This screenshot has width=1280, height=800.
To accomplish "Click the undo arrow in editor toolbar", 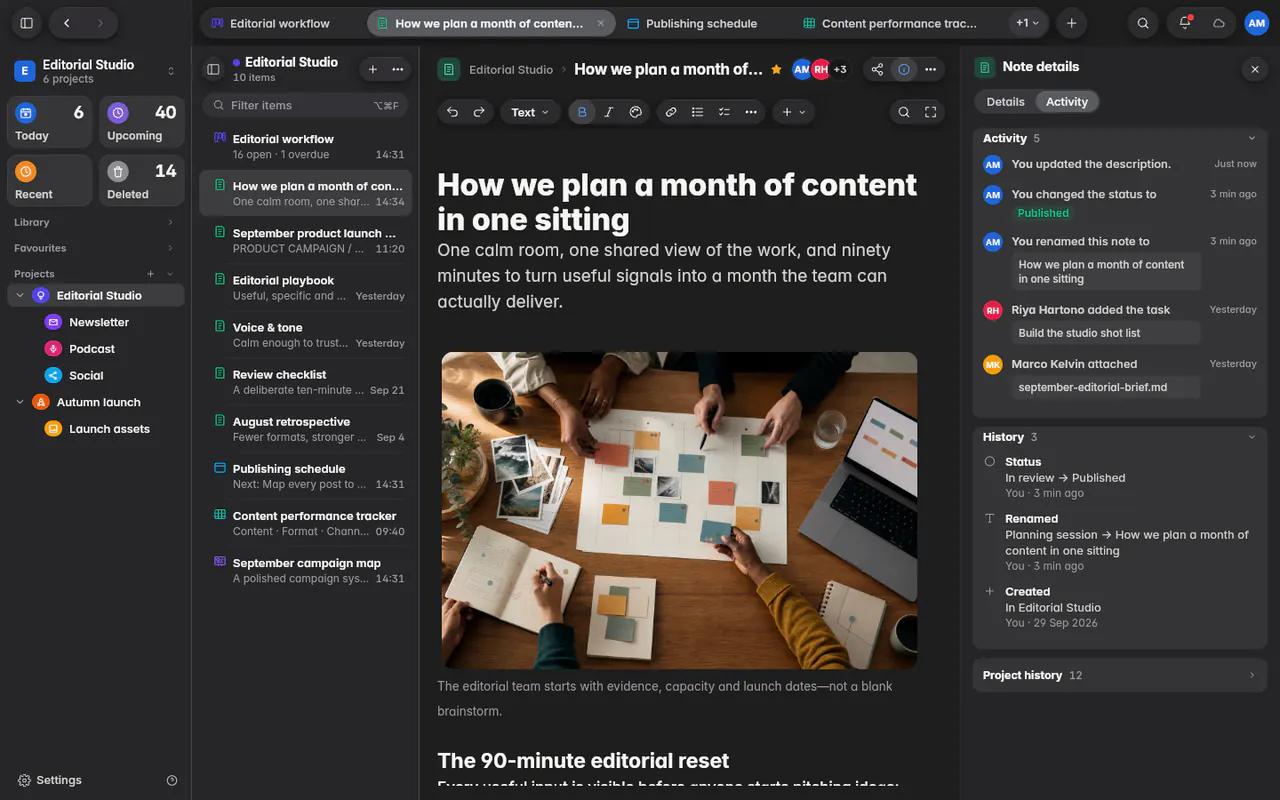I will 452,112.
